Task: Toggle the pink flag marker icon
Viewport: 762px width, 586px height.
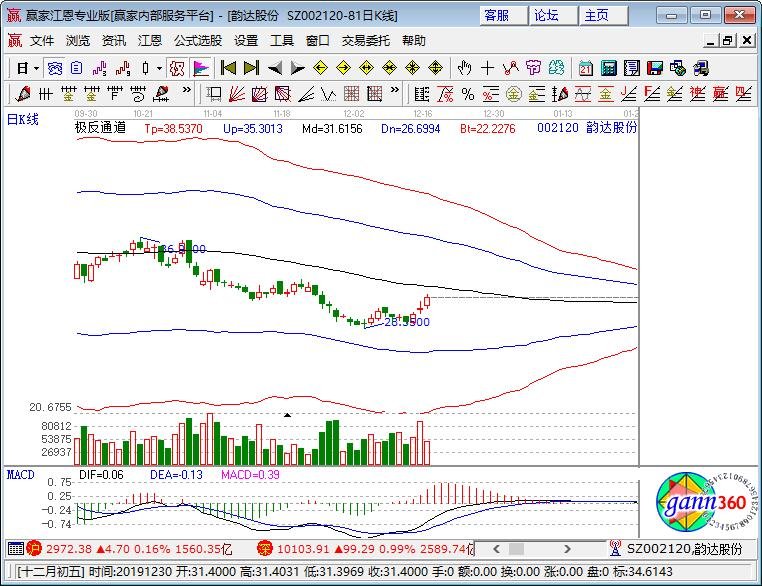Action: pos(201,68)
